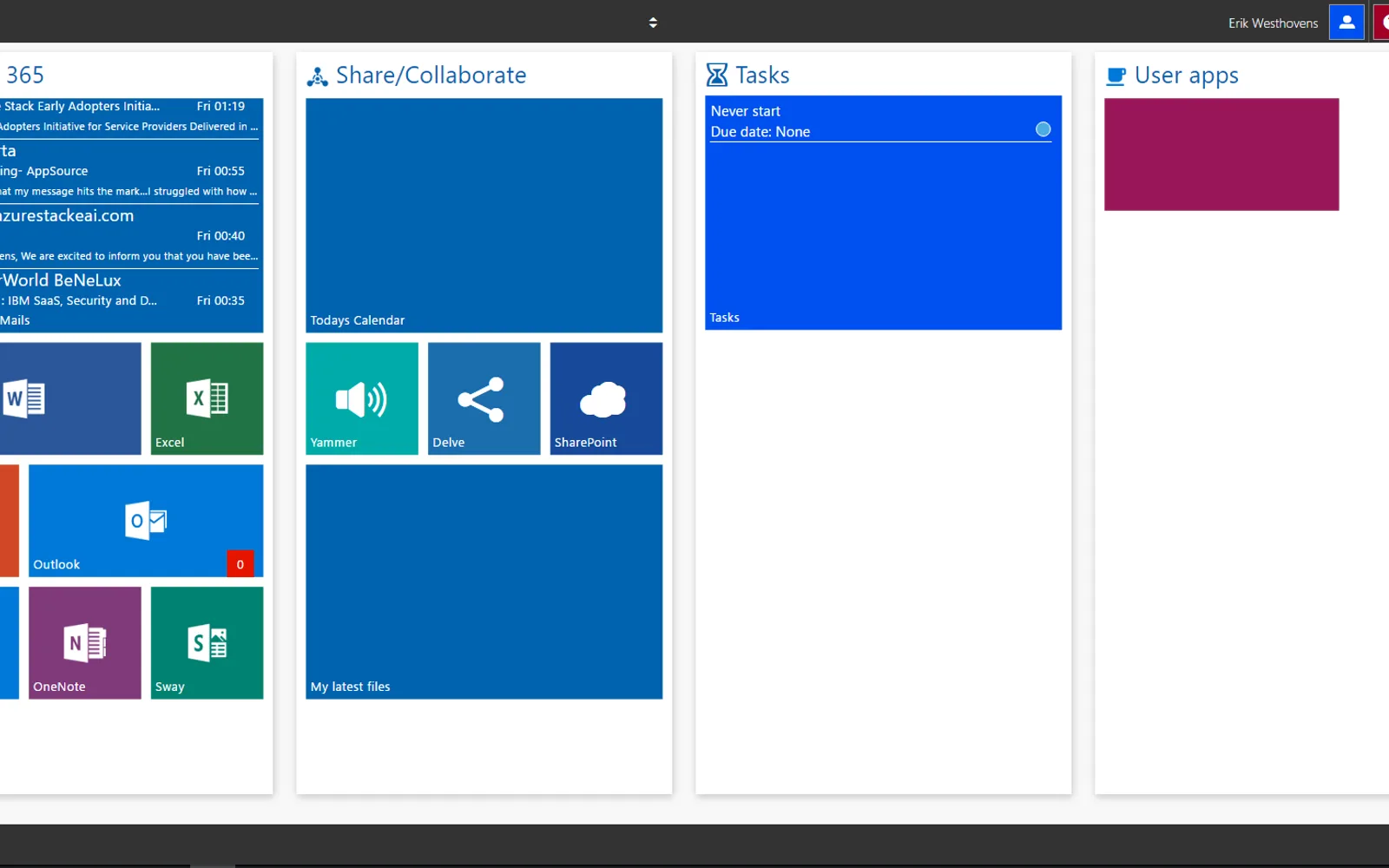1389x868 pixels.
Task: Open the Todays Calendar tile
Action: tap(484, 215)
